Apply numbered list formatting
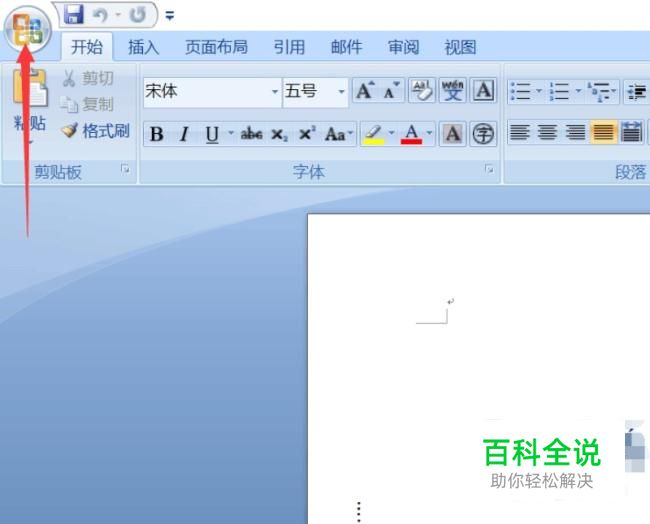This screenshot has width=650, height=524. 560,91
